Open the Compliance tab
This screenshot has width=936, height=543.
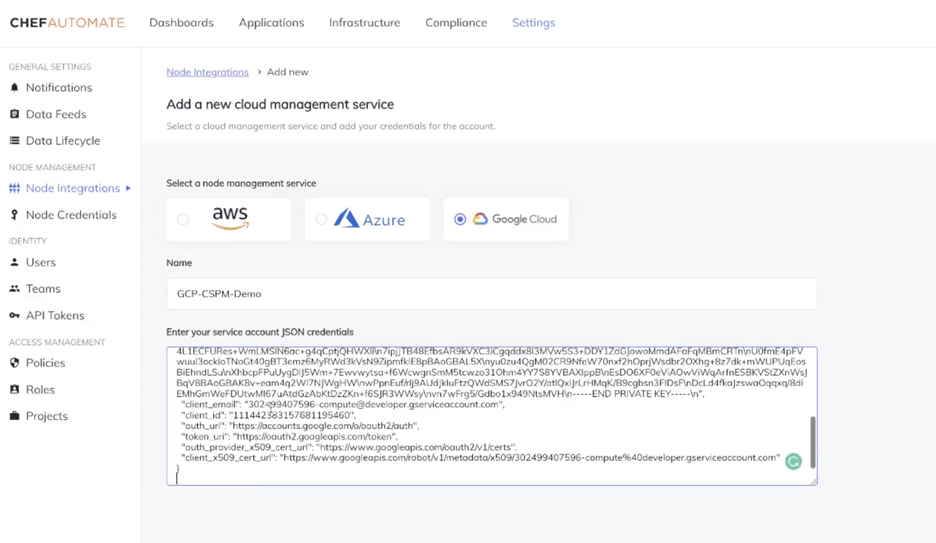click(456, 22)
